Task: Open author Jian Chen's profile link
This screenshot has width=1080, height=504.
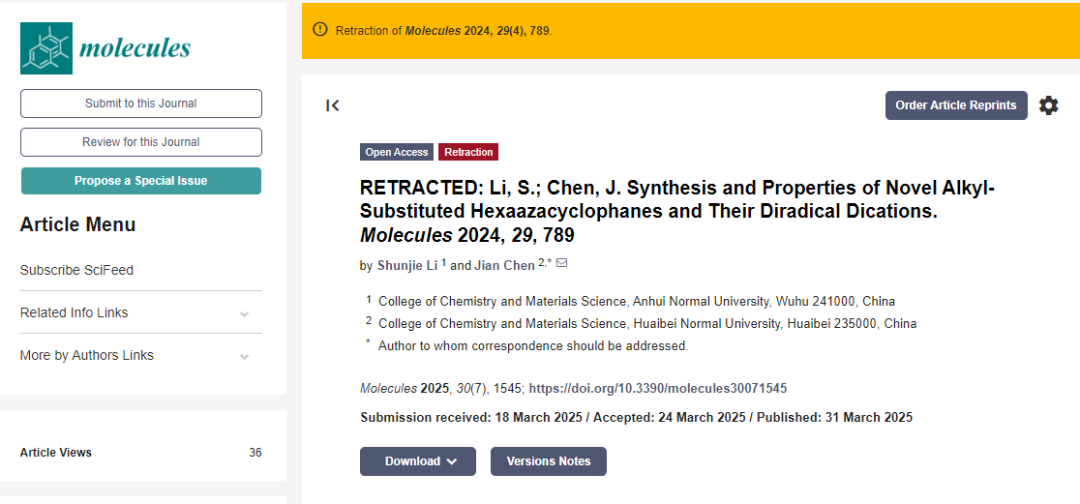Action: [503, 265]
